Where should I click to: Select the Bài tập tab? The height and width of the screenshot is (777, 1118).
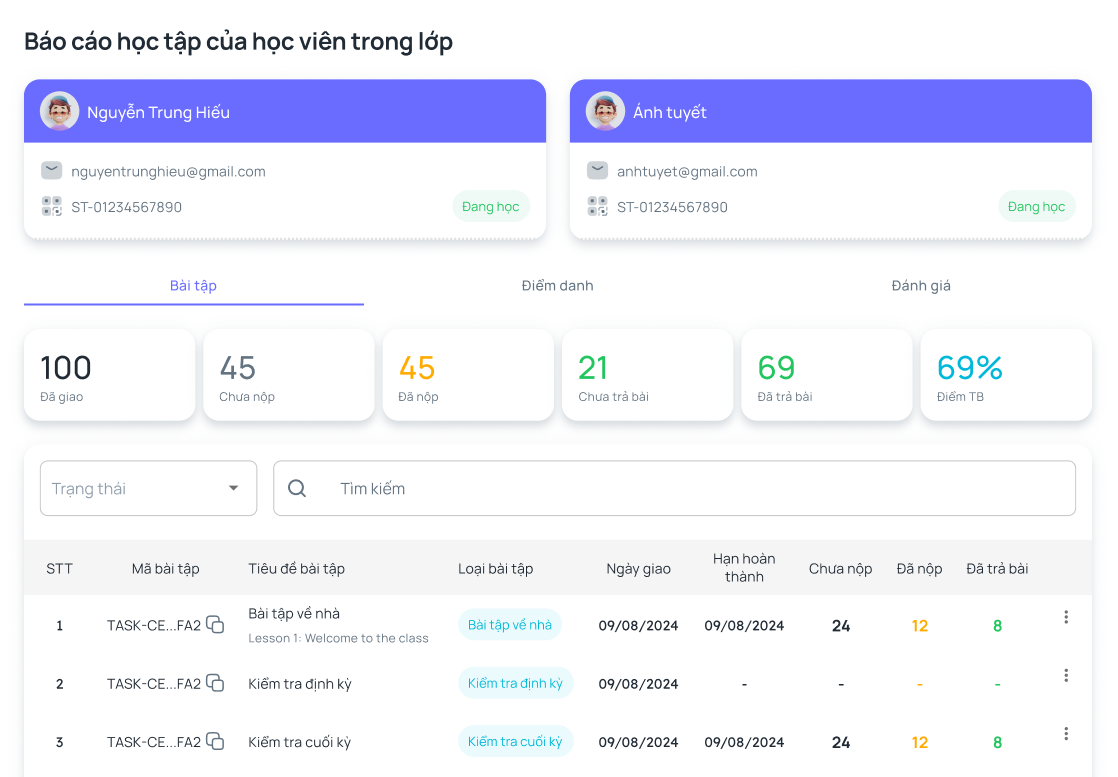[193, 286]
